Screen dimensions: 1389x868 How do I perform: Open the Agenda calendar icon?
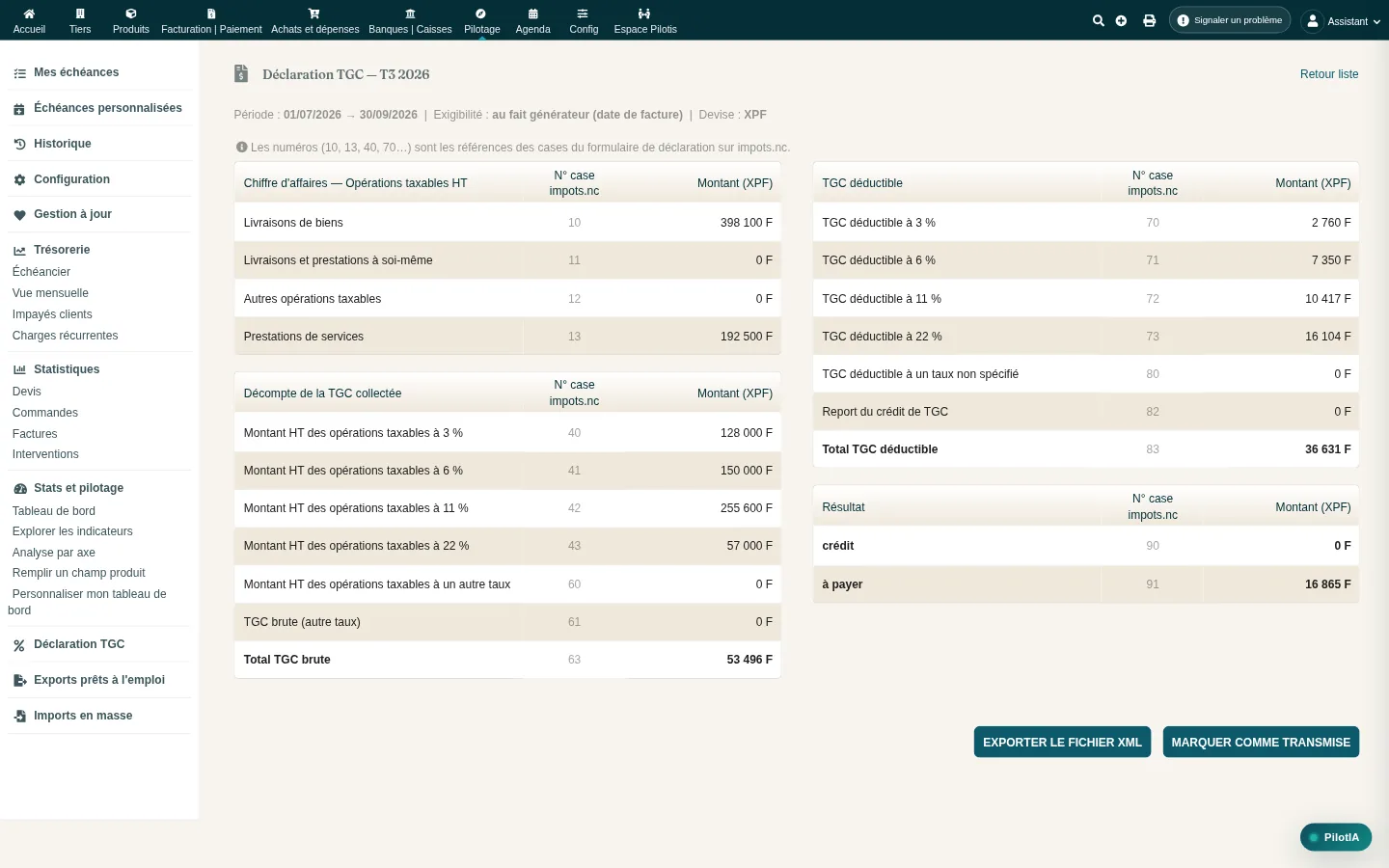(x=532, y=14)
